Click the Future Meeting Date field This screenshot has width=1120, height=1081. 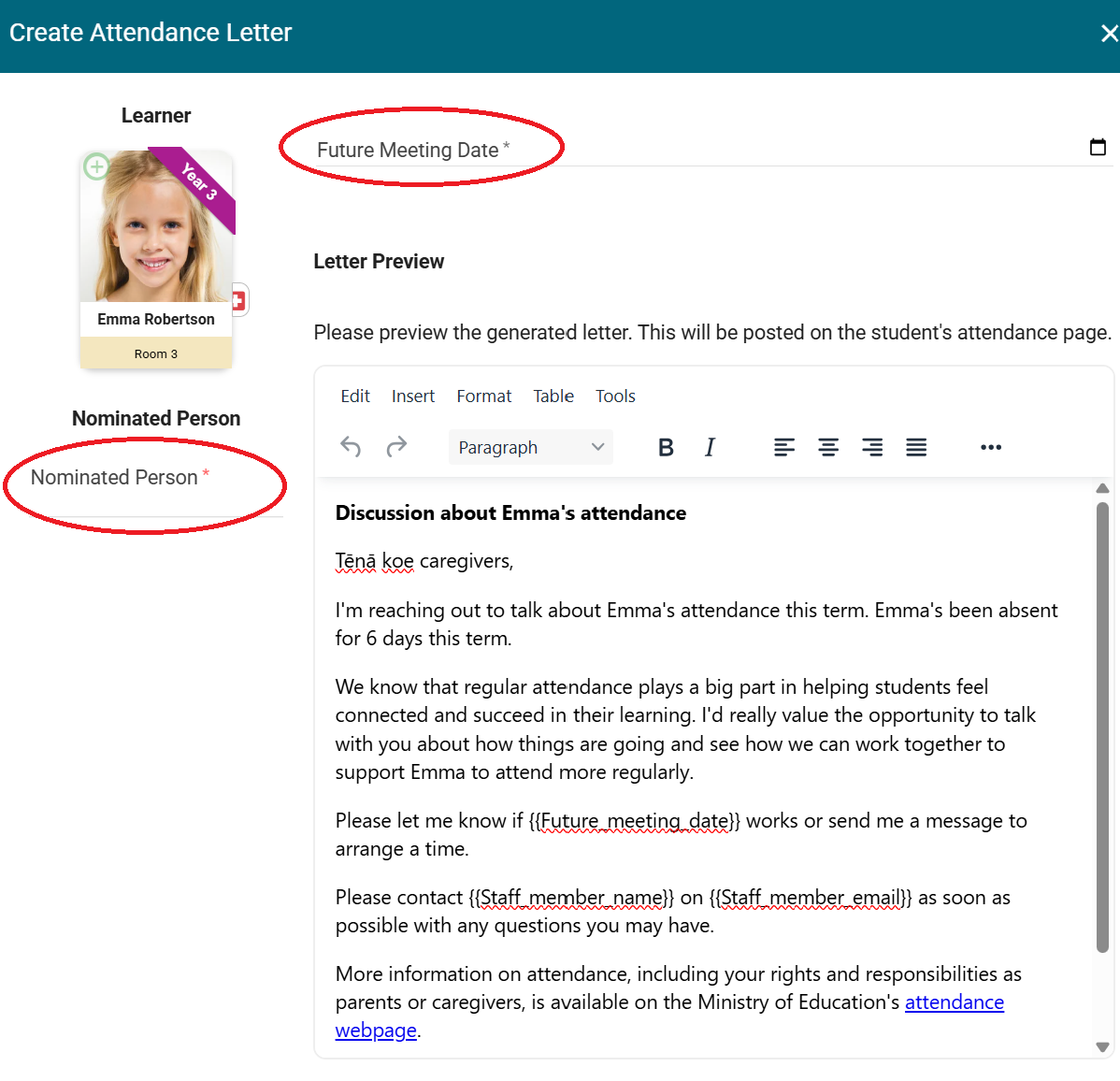click(x=692, y=150)
